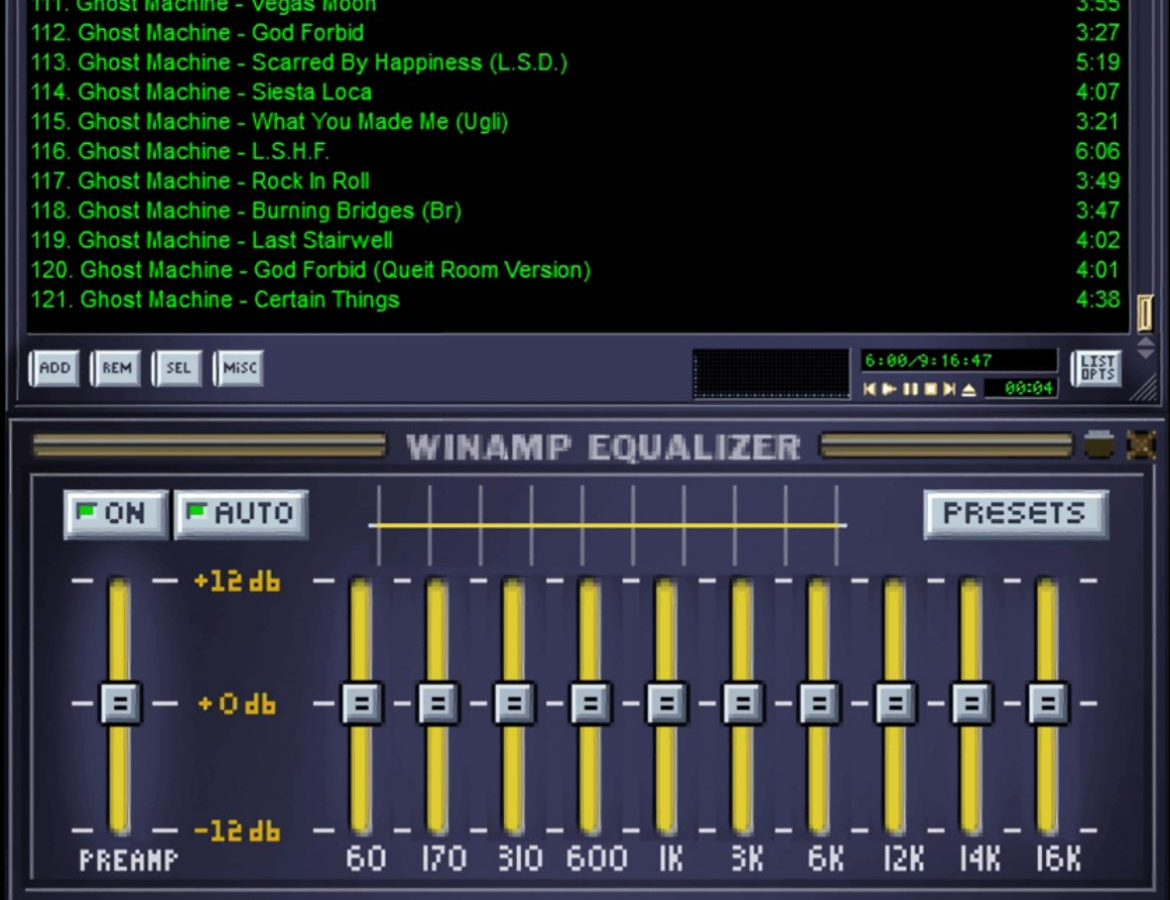The height and width of the screenshot is (900, 1170).
Task: Click the 12K band slider handle
Action: [x=895, y=702]
